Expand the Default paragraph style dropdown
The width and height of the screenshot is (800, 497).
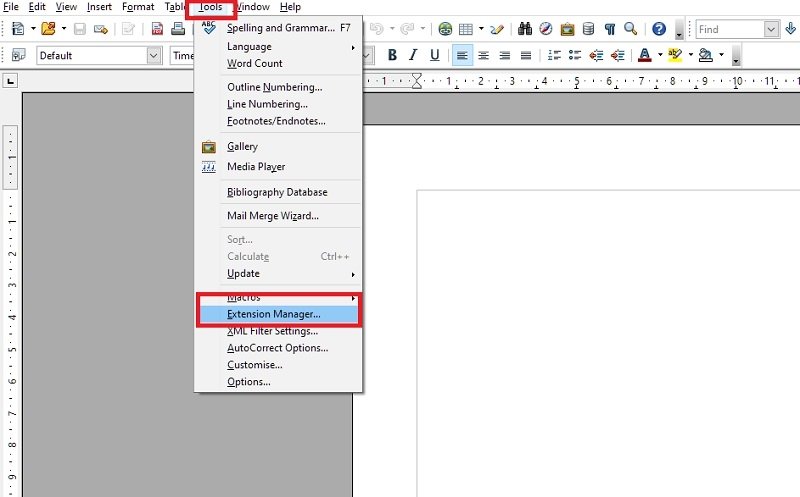[x=154, y=55]
